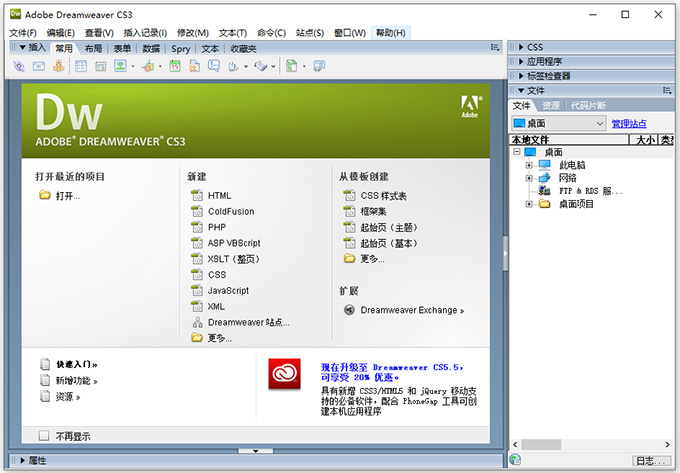Open the Head dropdown arrow

point(246,67)
